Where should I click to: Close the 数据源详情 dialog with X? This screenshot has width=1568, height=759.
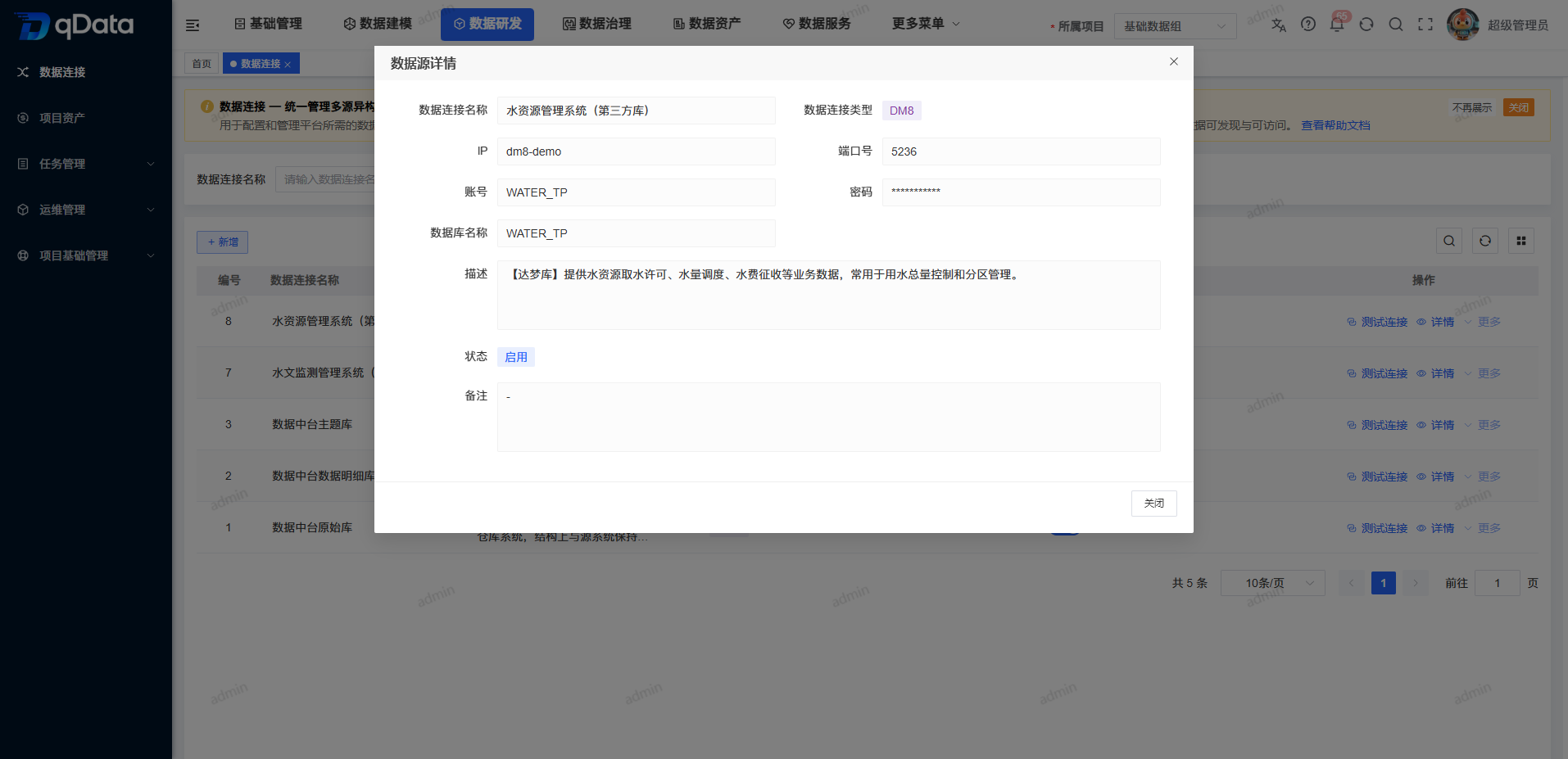tap(1174, 61)
